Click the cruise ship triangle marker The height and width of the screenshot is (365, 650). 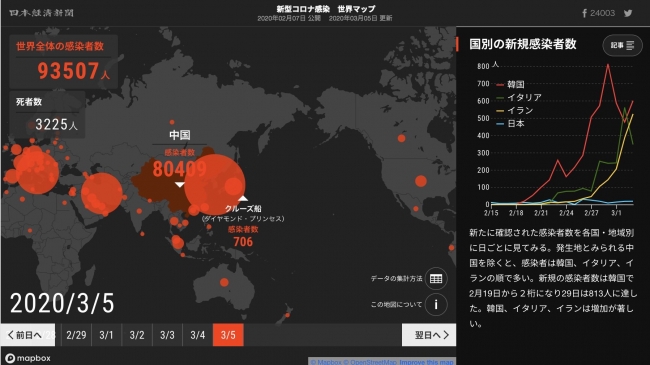[x=243, y=198]
